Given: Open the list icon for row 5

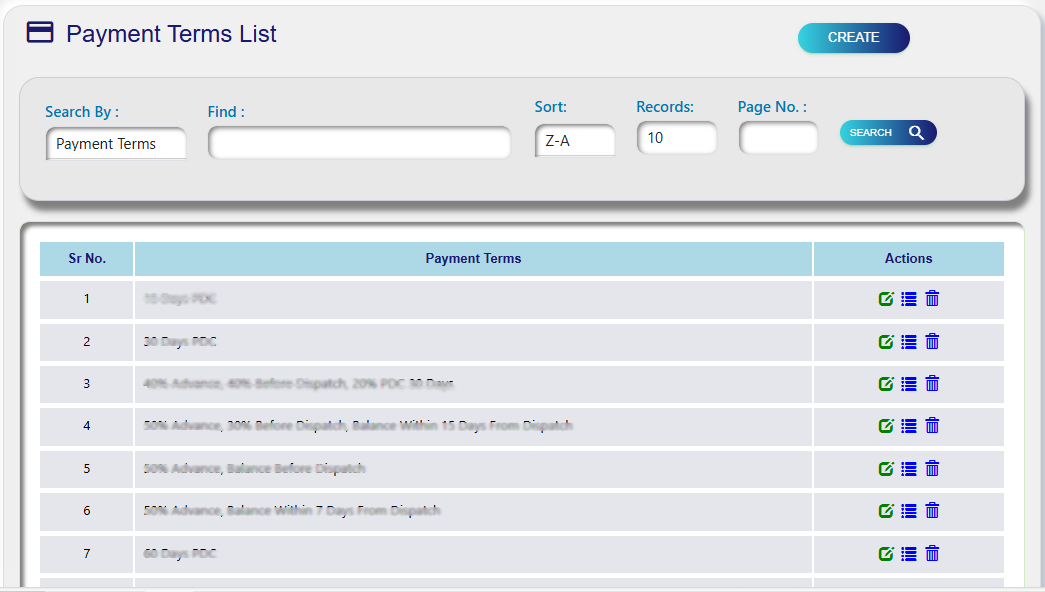Looking at the screenshot, I should [909, 469].
